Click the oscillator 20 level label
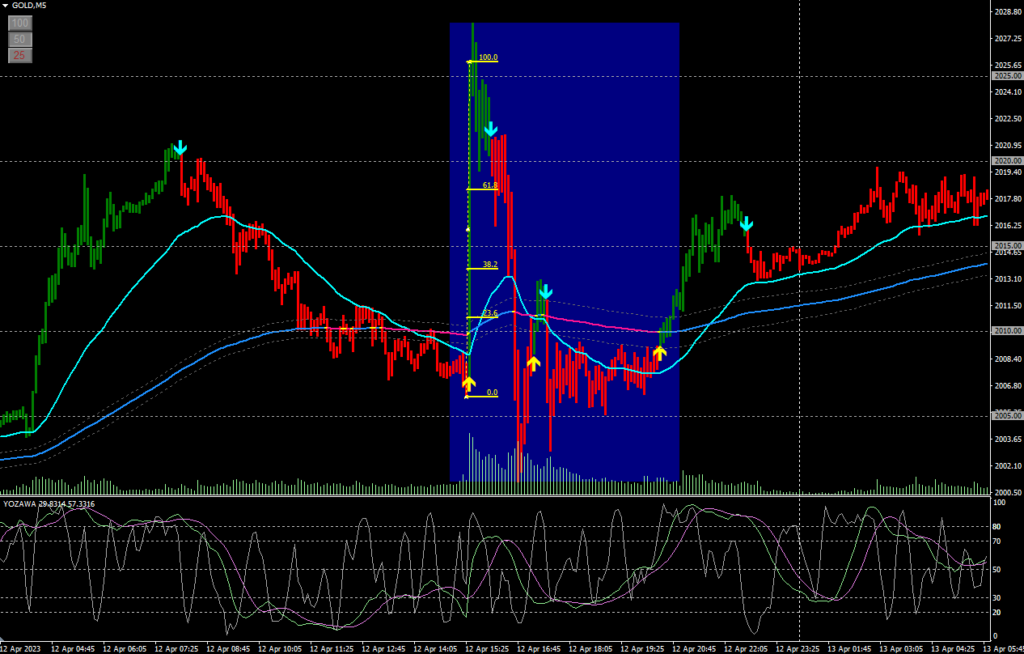 997,612
